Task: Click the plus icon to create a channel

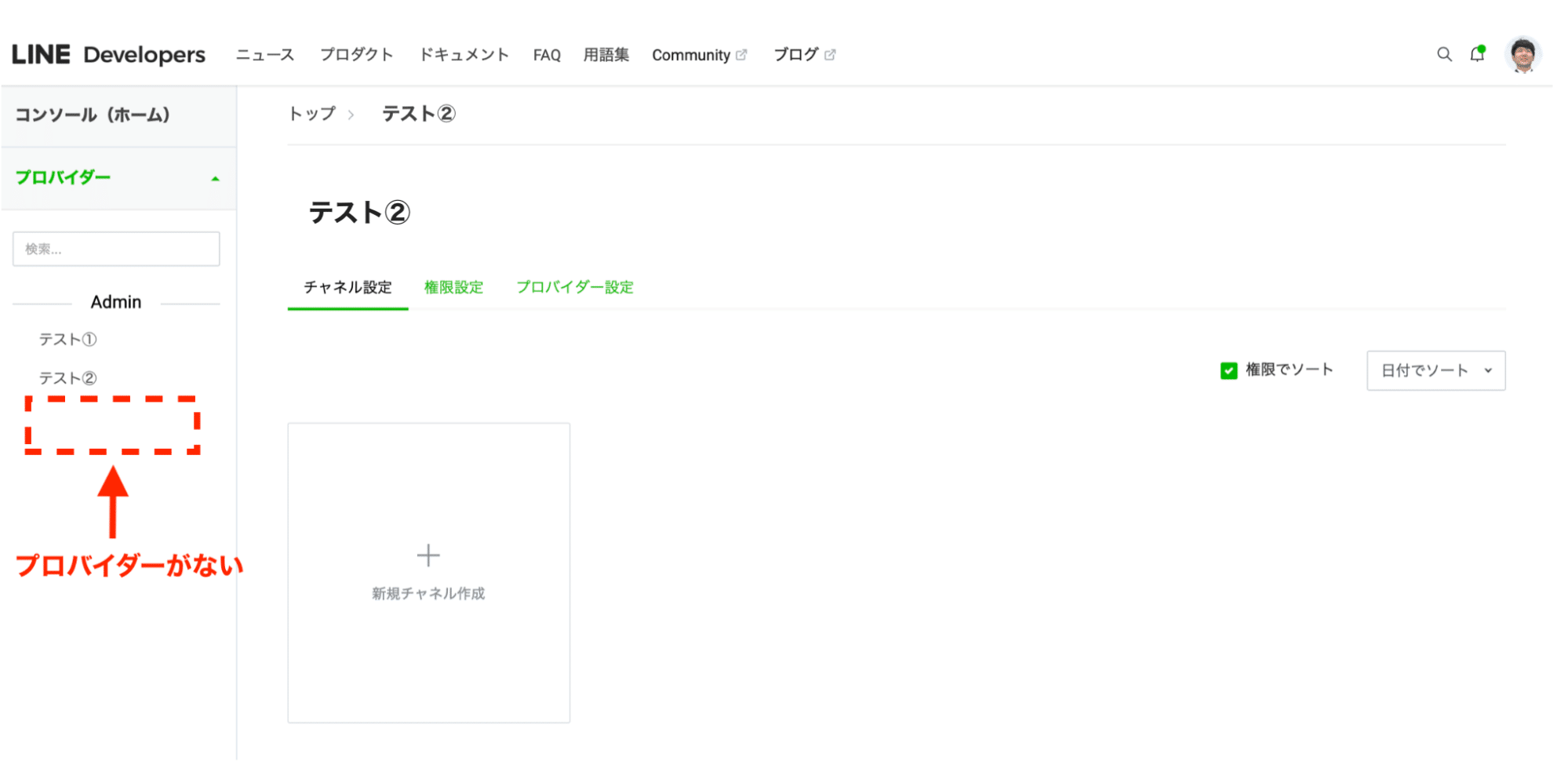Action: (x=428, y=555)
